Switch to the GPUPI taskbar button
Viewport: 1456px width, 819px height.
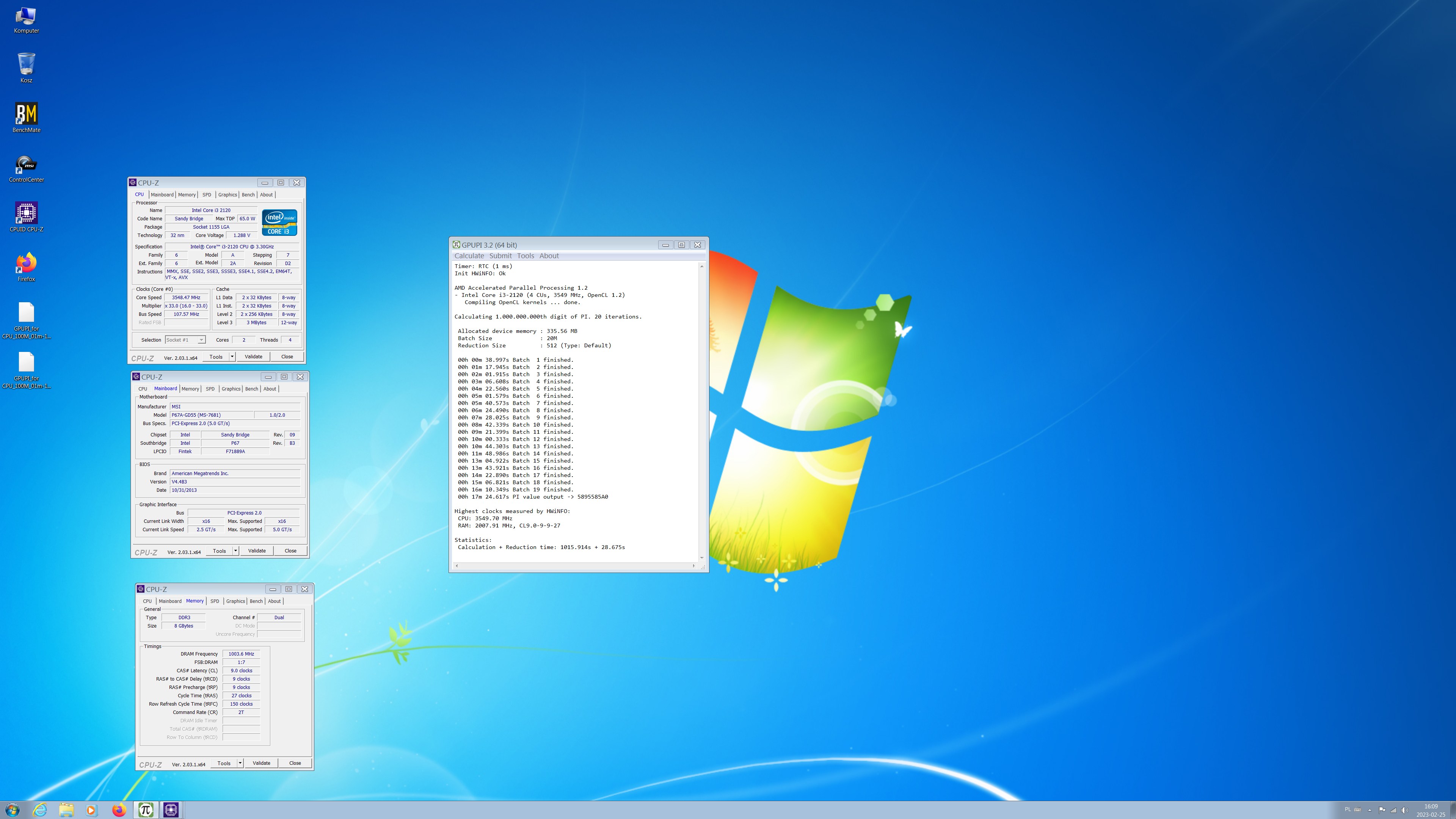(x=145, y=810)
